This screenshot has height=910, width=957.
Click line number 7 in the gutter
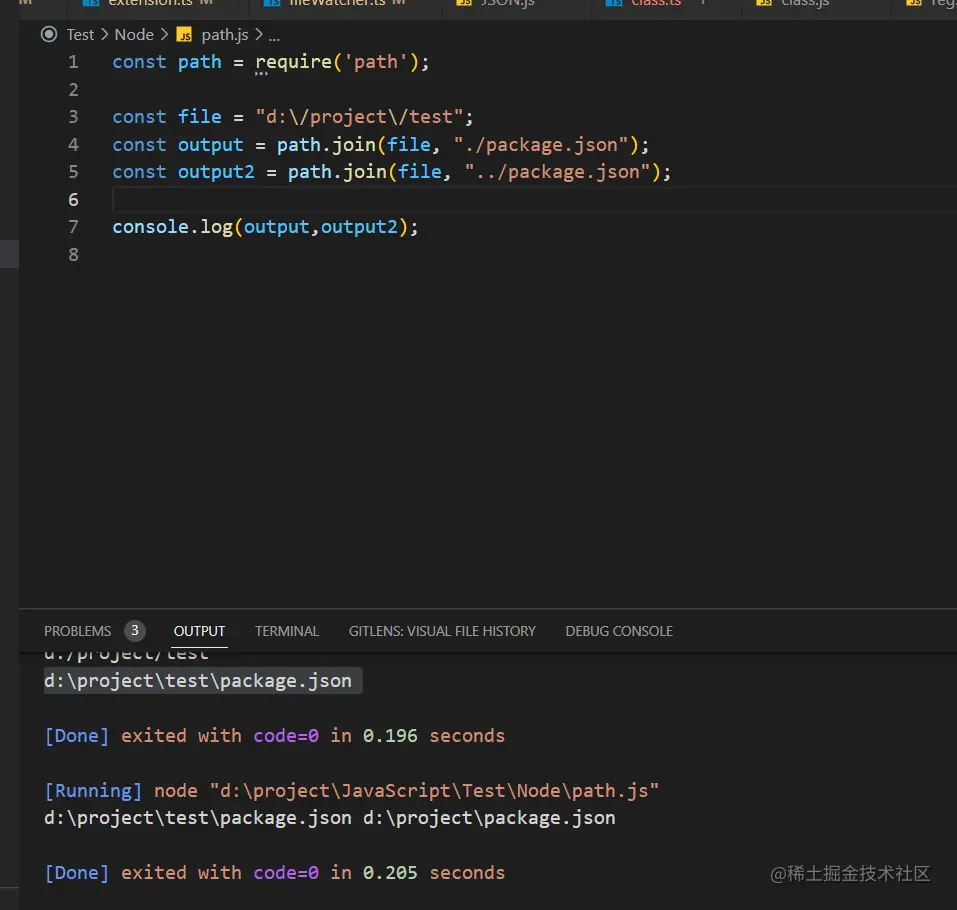(x=73, y=226)
